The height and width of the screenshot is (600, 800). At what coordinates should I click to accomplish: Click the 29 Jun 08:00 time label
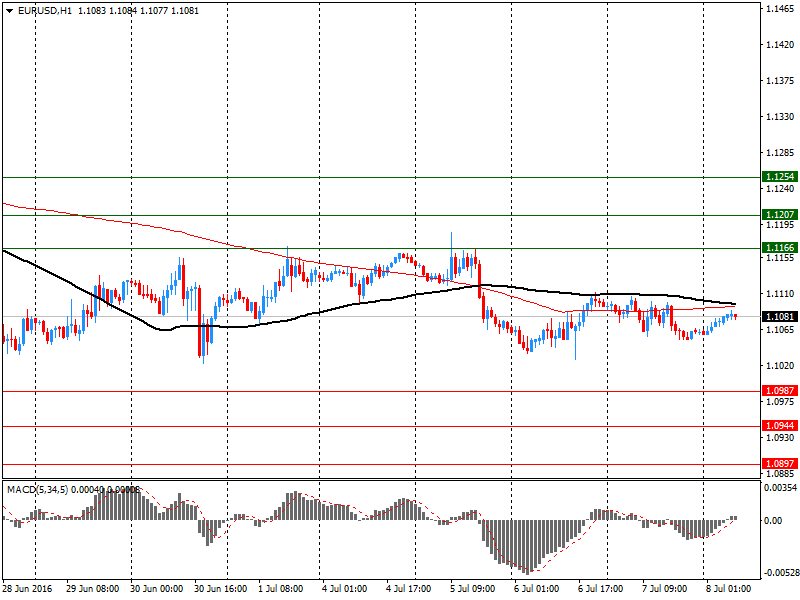92,589
